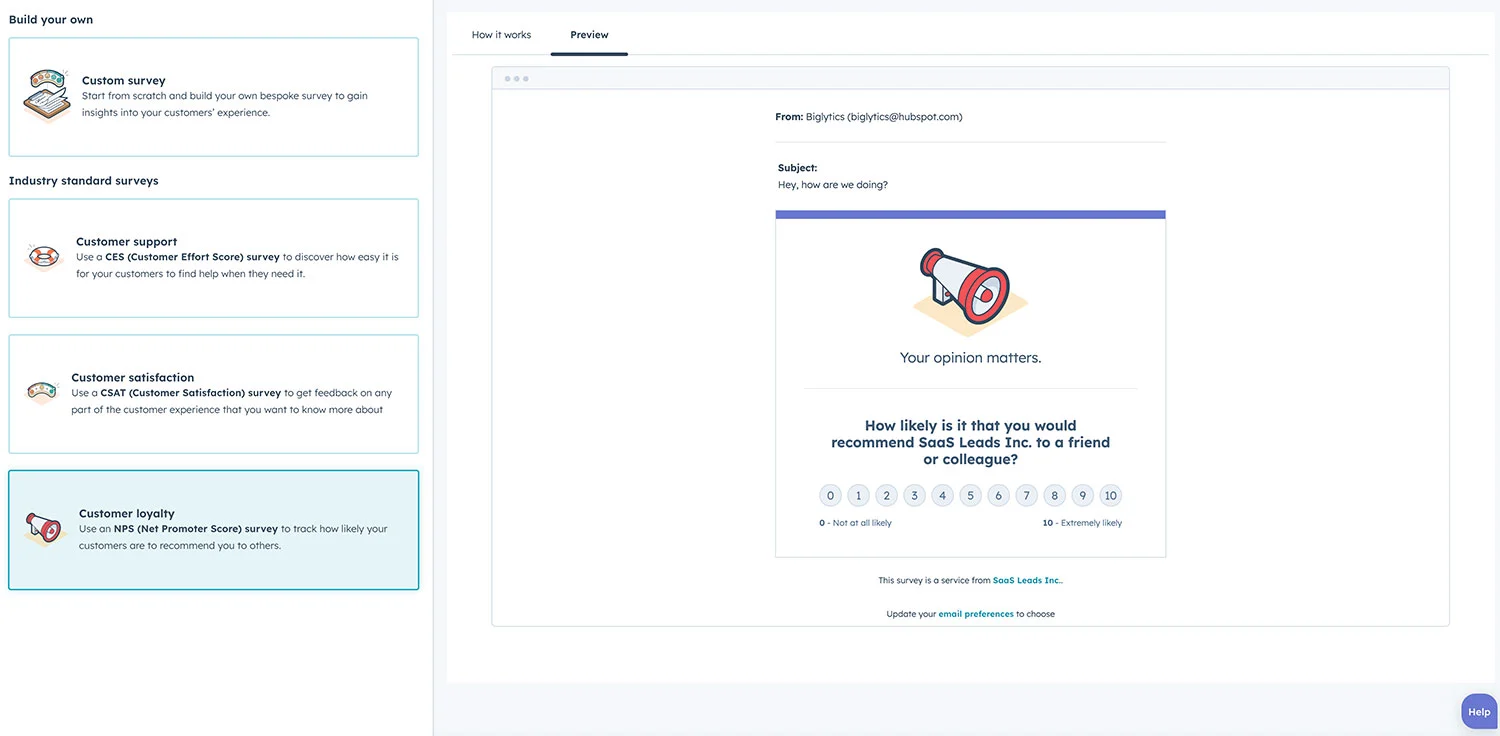
Task: Click the Customer support lifebuoy icon
Action: click(x=43, y=257)
